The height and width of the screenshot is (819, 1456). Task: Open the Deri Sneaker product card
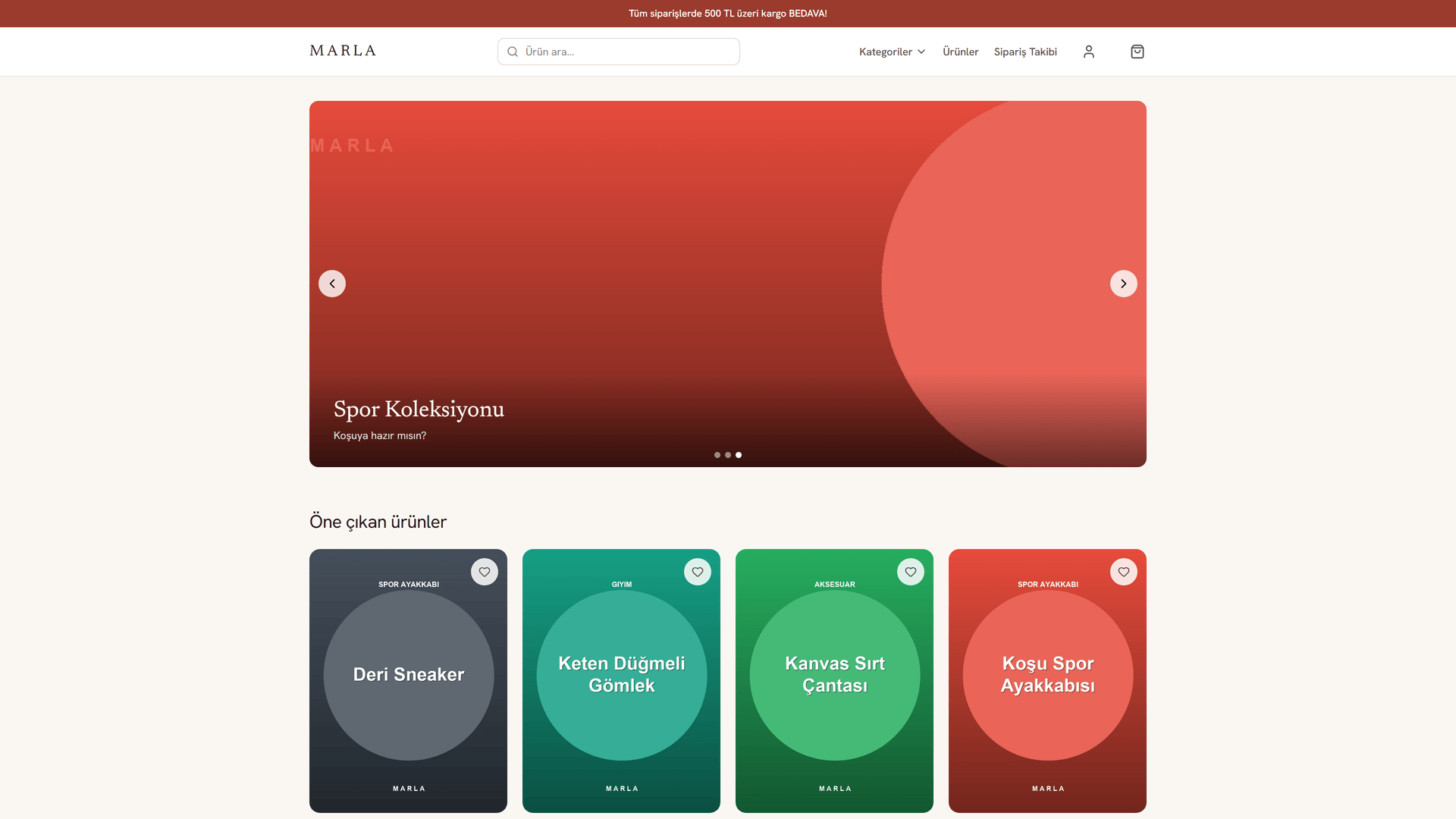pyautogui.click(x=408, y=681)
